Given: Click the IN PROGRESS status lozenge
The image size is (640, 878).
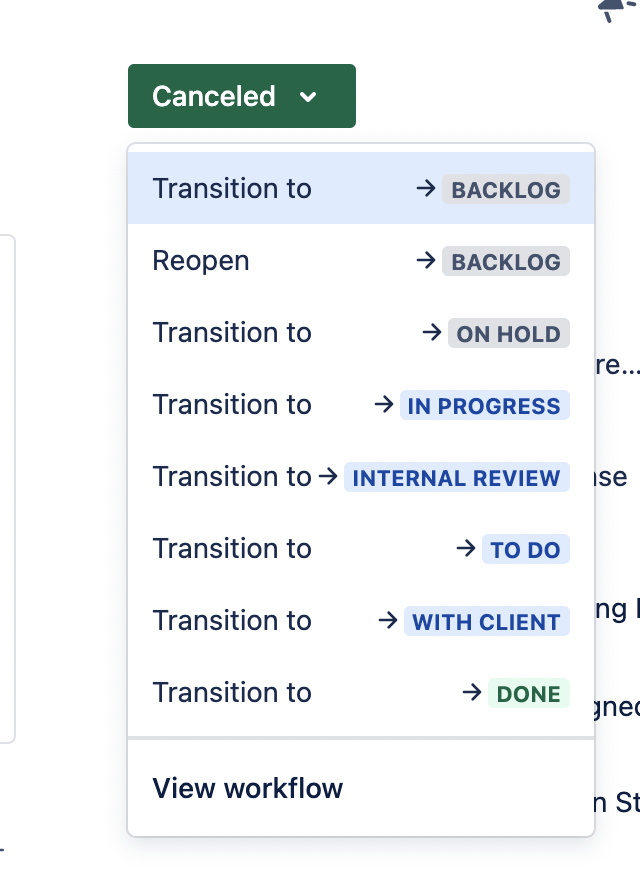Looking at the screenshot, I should (x=484, y=405).
